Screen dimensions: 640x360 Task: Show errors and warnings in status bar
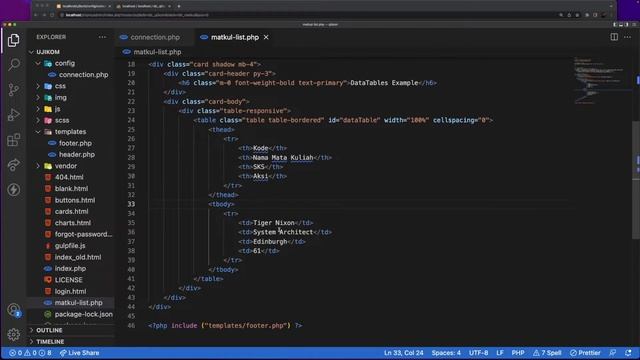30,353
